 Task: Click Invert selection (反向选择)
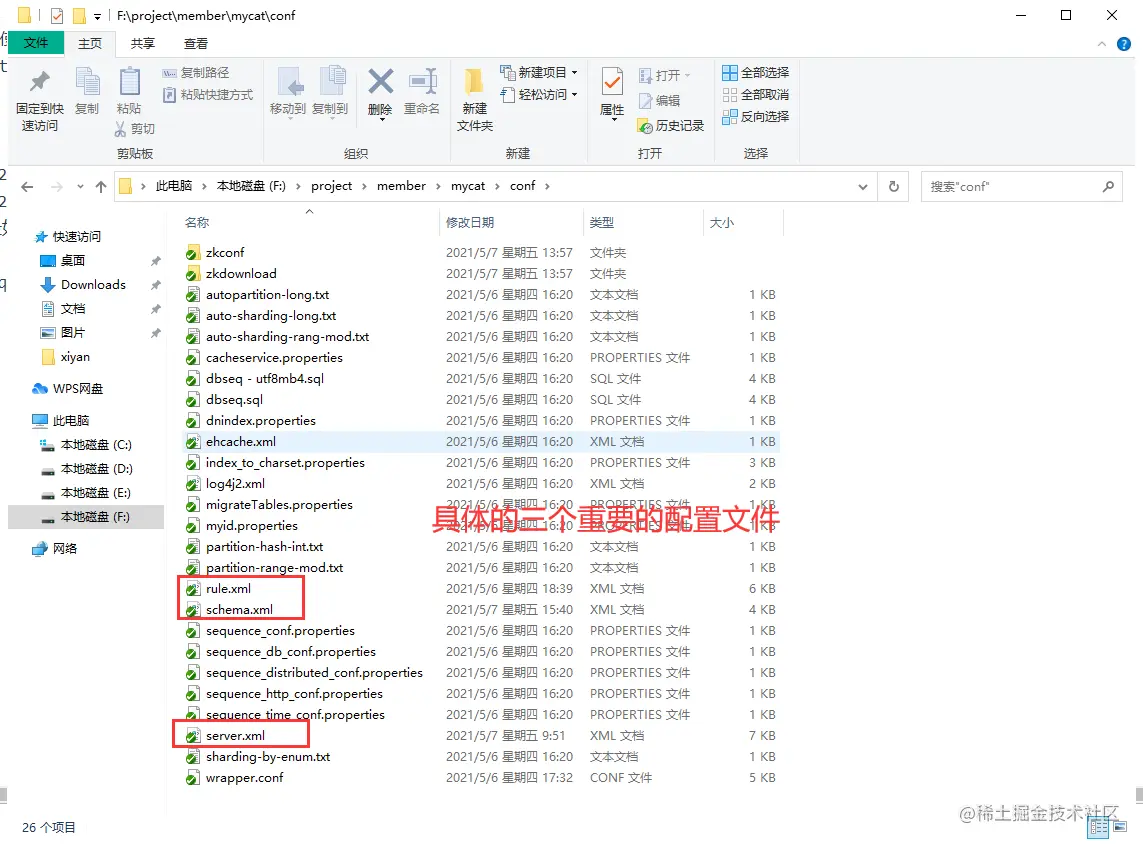[755, 117]
